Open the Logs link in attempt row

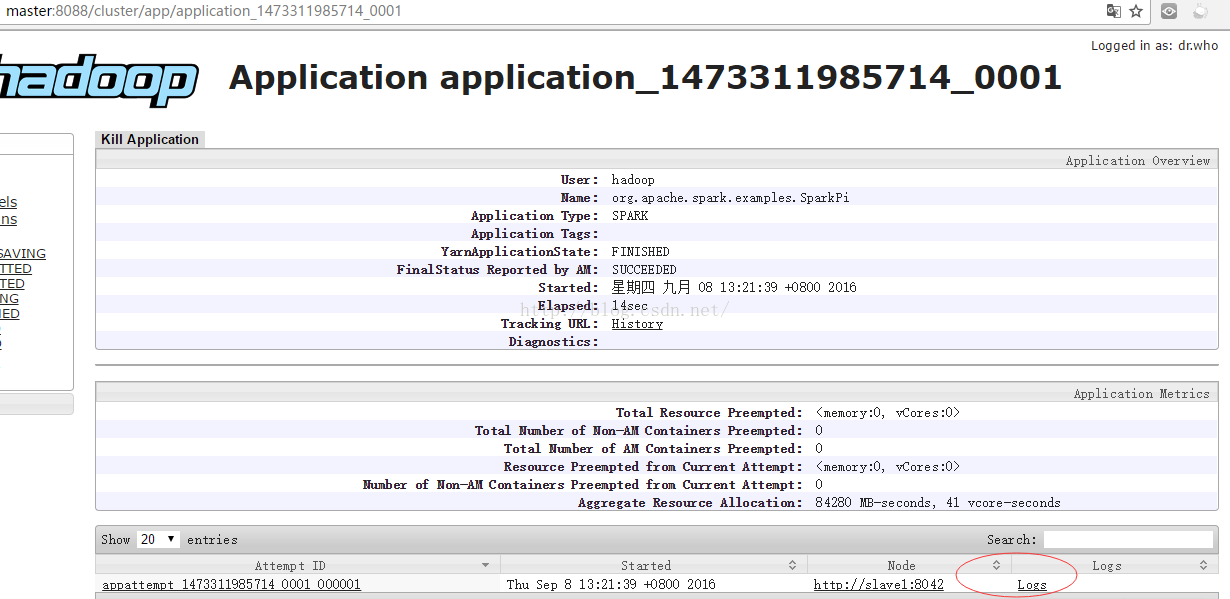click(1032, 585)
